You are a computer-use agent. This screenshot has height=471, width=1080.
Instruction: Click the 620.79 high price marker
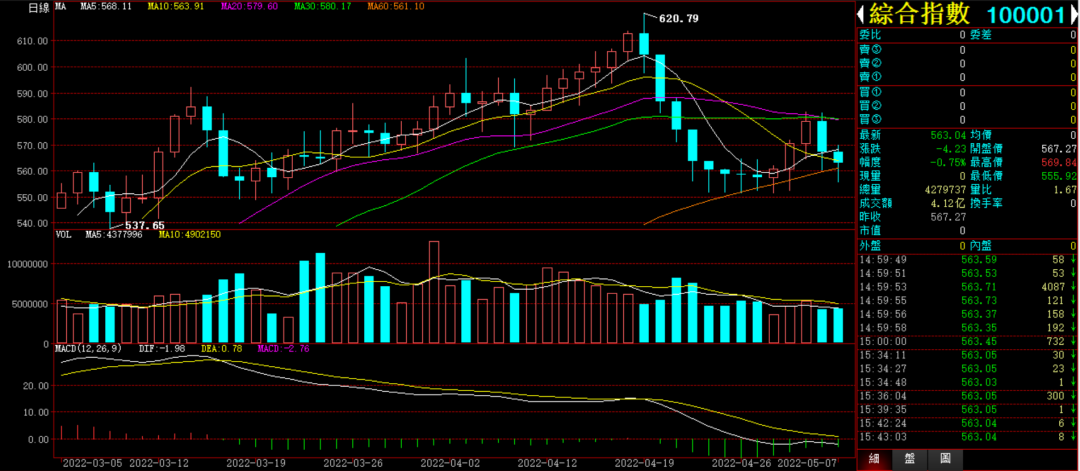pos(679,19)
